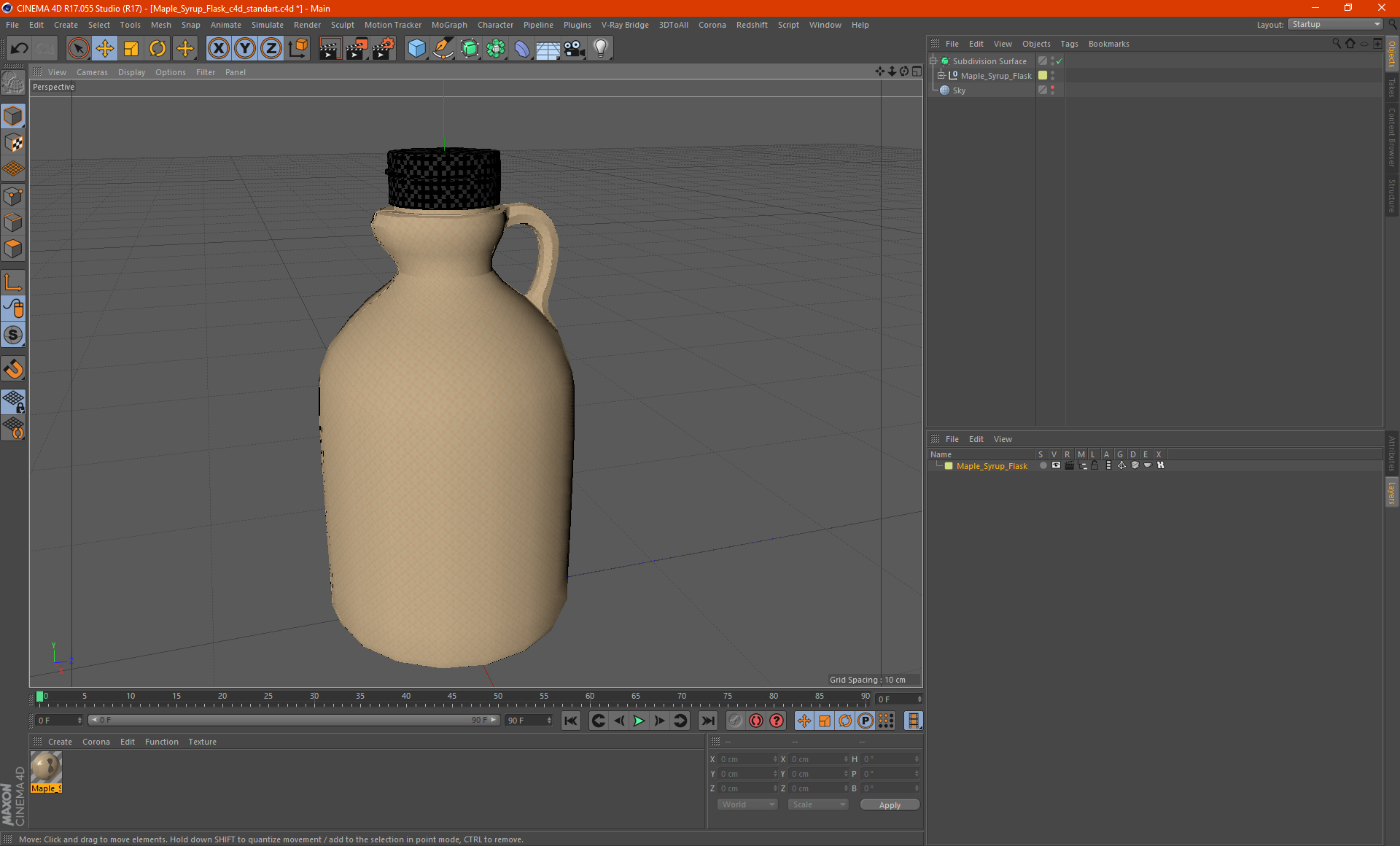Image resolution: width=1400 pixels, height=846 pixels.
Task: Select the Sky object
Action: (x=959, y=90)
